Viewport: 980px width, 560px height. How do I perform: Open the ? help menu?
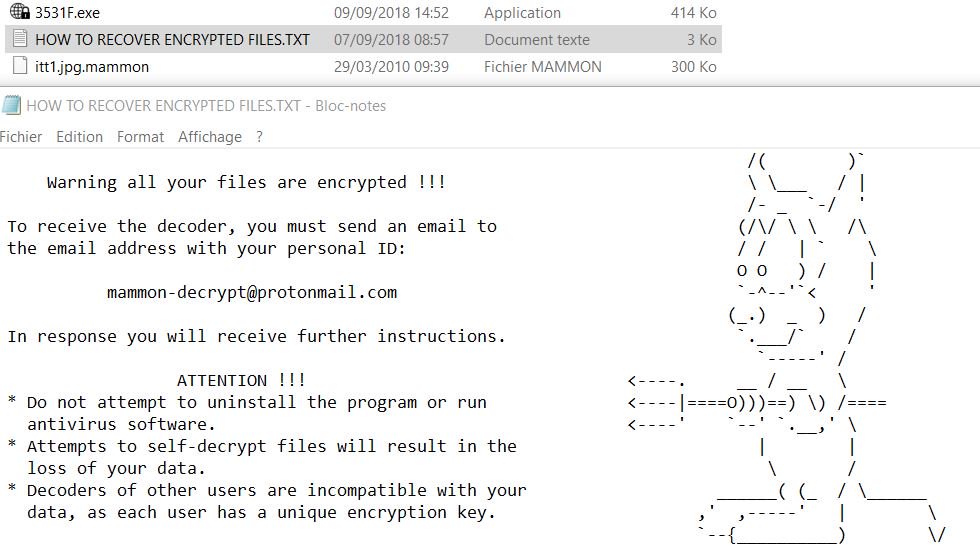click(x=259, y=137)
